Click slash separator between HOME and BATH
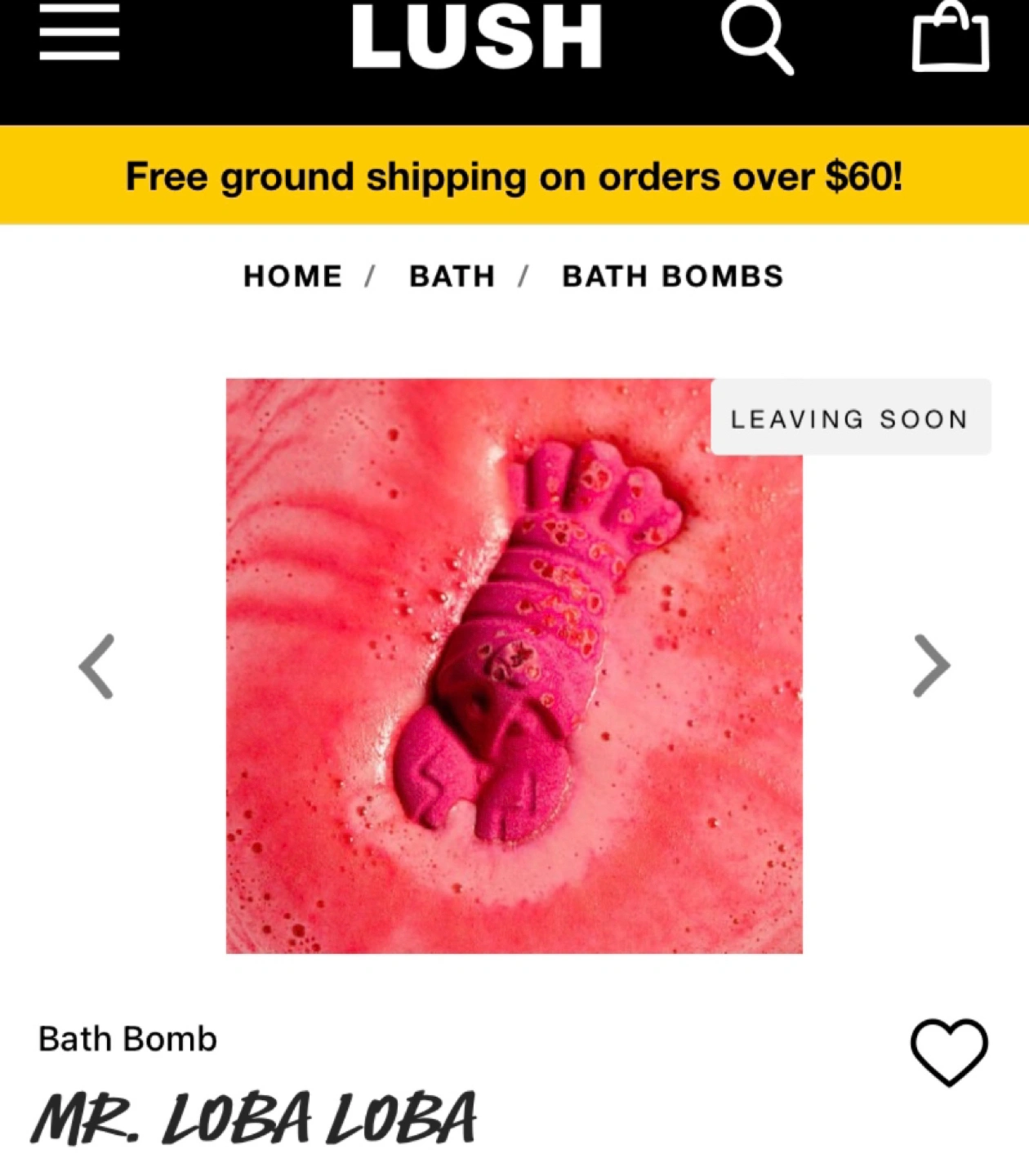This screenshot has width=1029, height=1176. pyautogui.click(x=370, y=276)
